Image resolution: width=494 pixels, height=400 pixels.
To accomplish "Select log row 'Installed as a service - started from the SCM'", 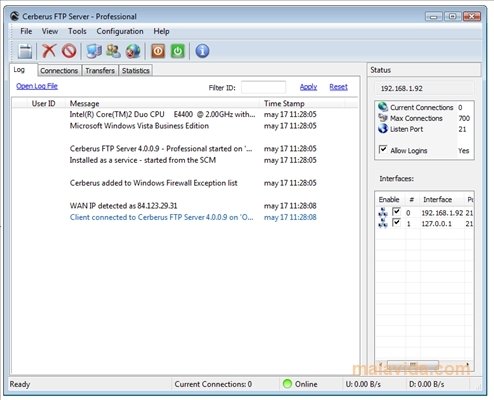I will click(x=185, y=160).
